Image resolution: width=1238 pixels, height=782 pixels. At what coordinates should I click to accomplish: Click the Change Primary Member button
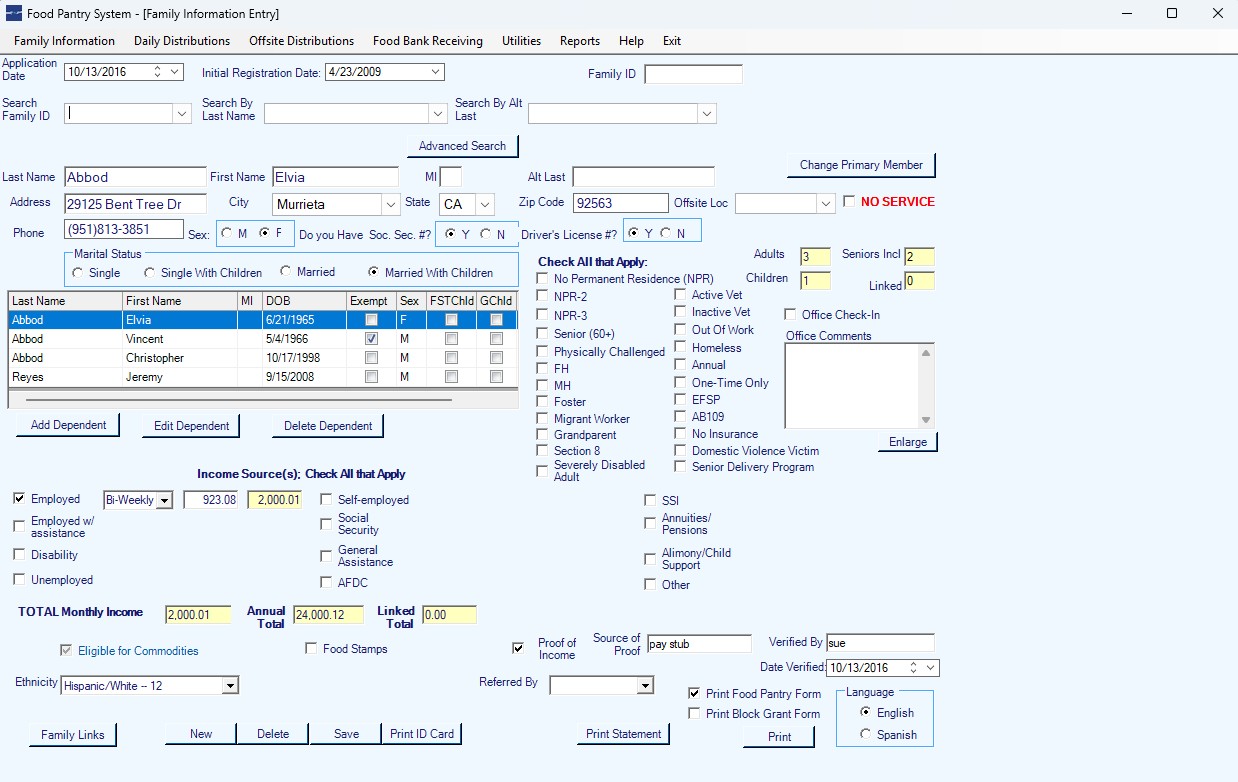click(861, 165)
